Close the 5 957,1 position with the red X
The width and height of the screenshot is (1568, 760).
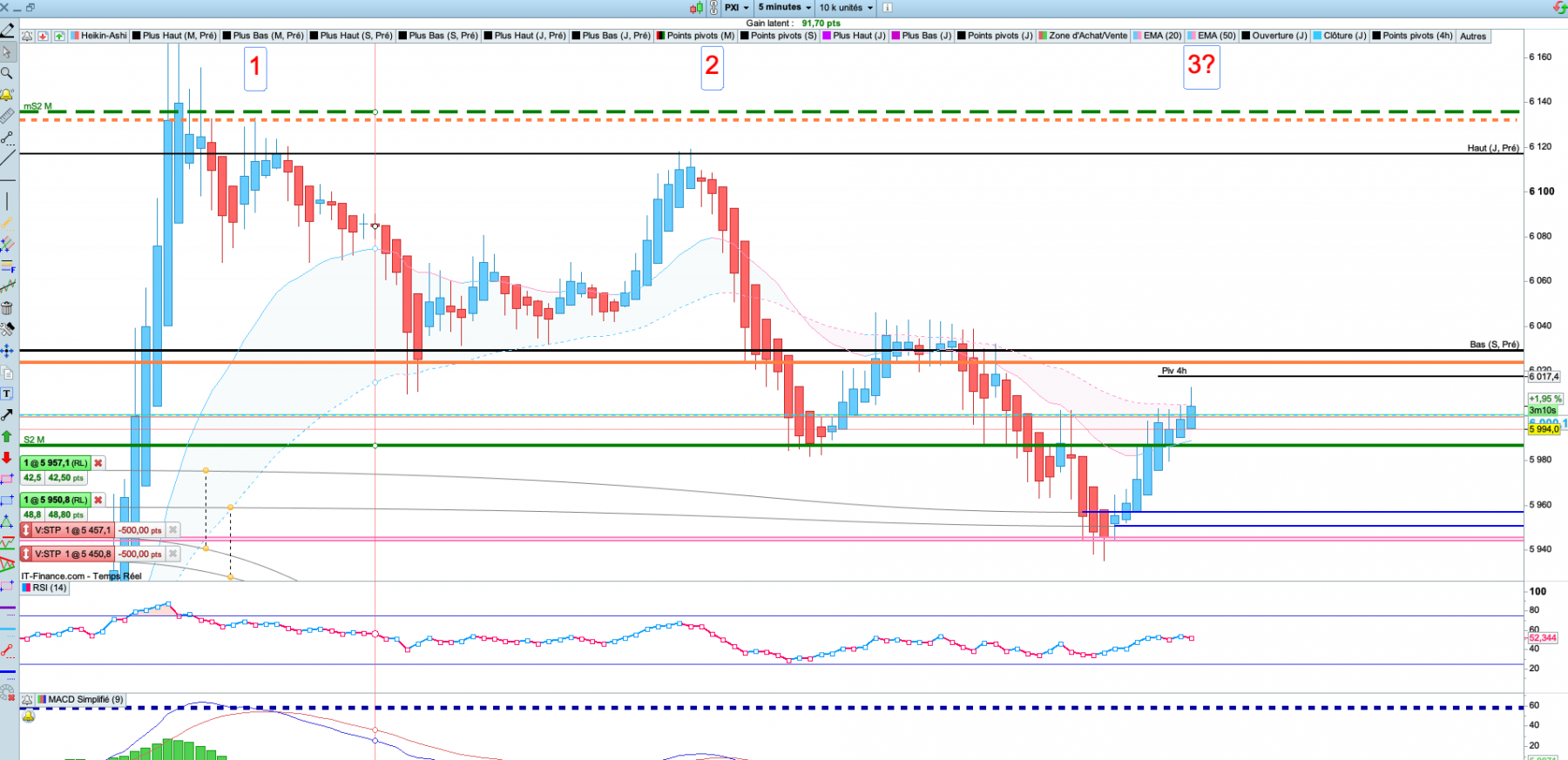coord(98,463)
